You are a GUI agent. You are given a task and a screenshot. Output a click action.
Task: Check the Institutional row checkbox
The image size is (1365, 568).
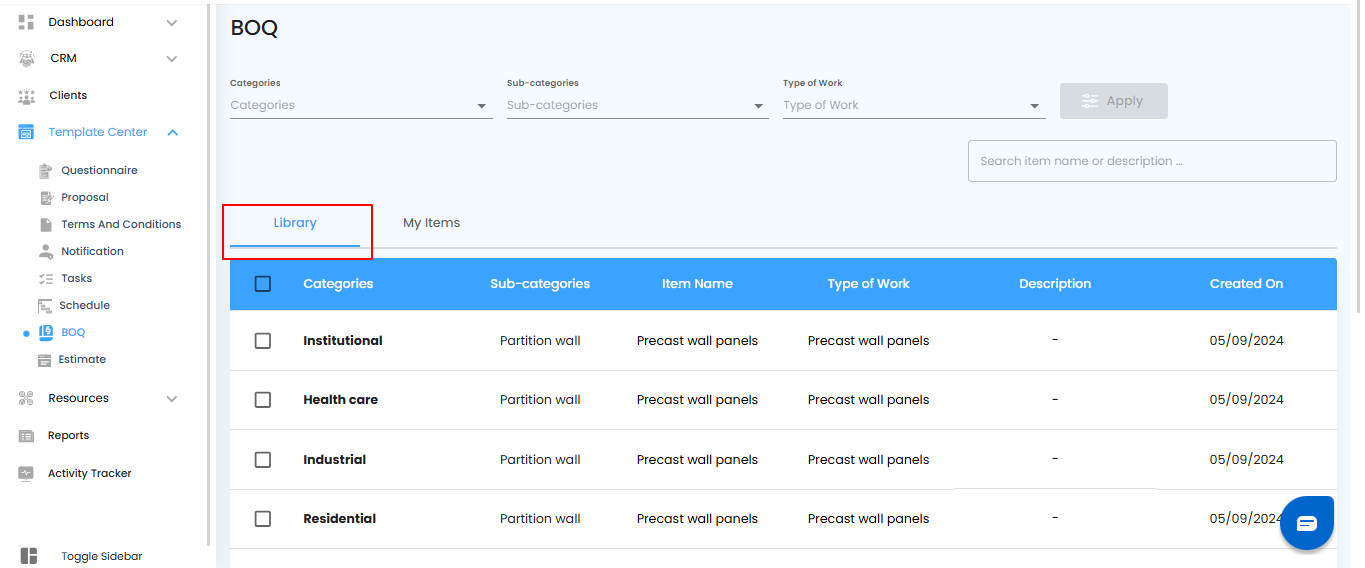point(263,341)
